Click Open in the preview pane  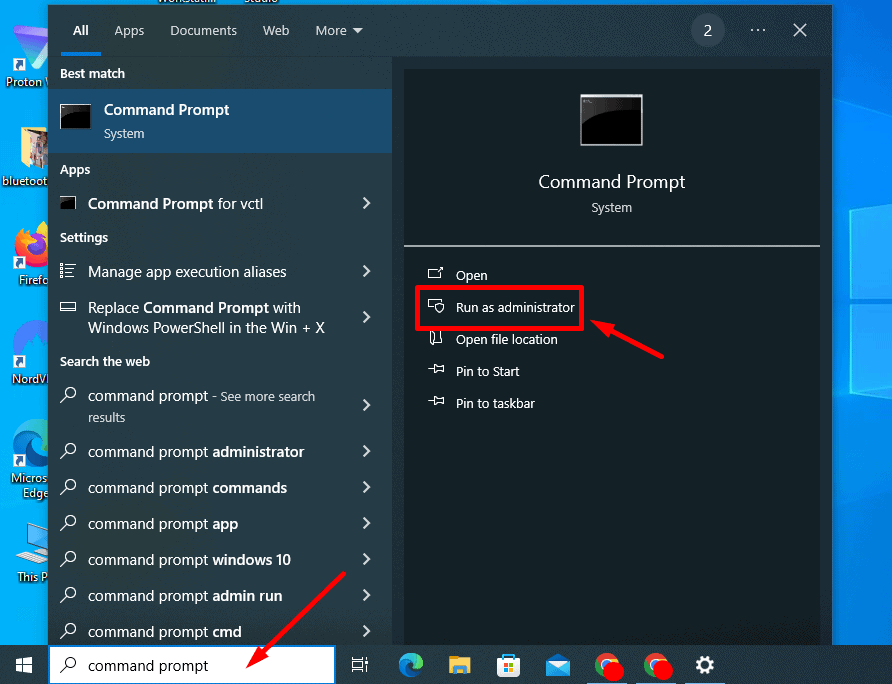(471, 275)
